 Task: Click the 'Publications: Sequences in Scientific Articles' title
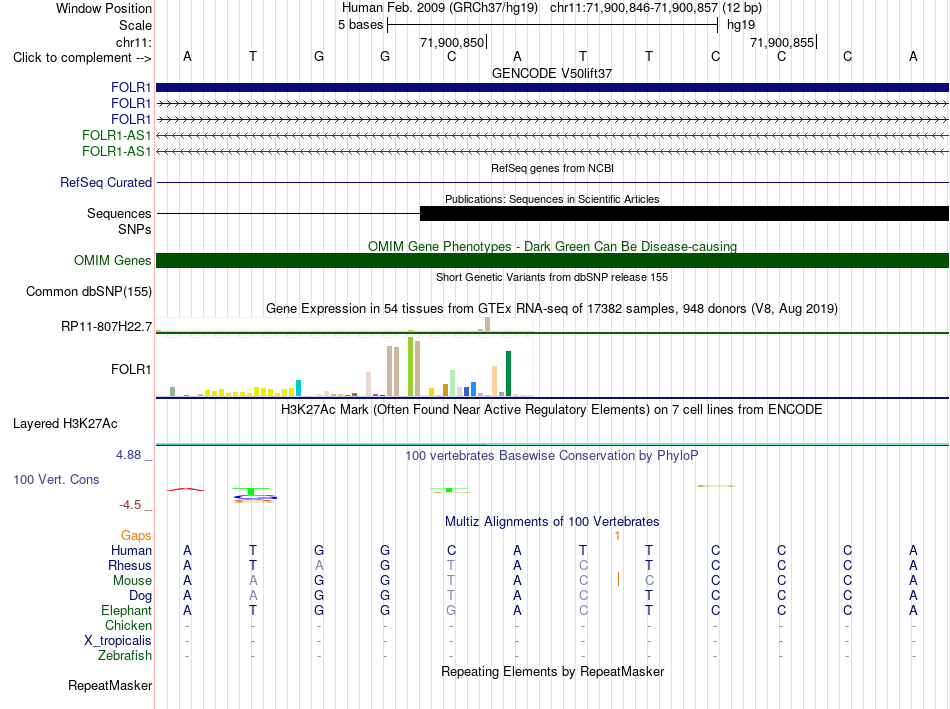(x=552, y=199)
